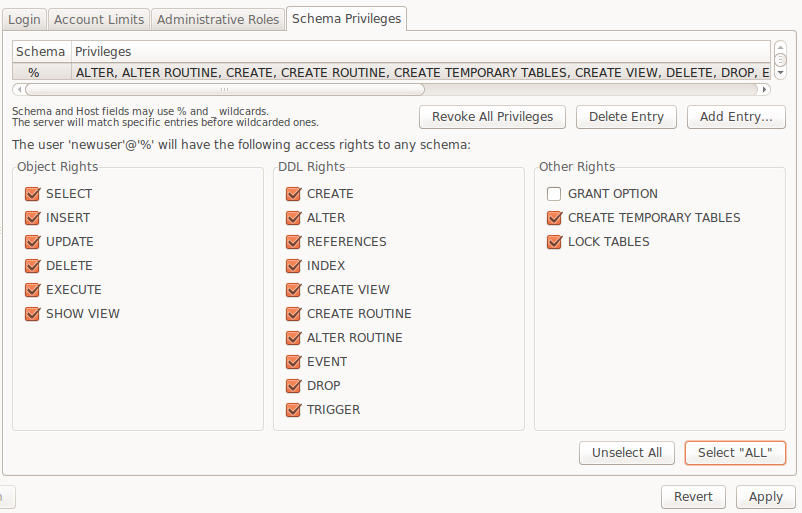Enable the GRANT OPTION checkbox
Viewport: 802px width, 513px height.
(554, 194)
